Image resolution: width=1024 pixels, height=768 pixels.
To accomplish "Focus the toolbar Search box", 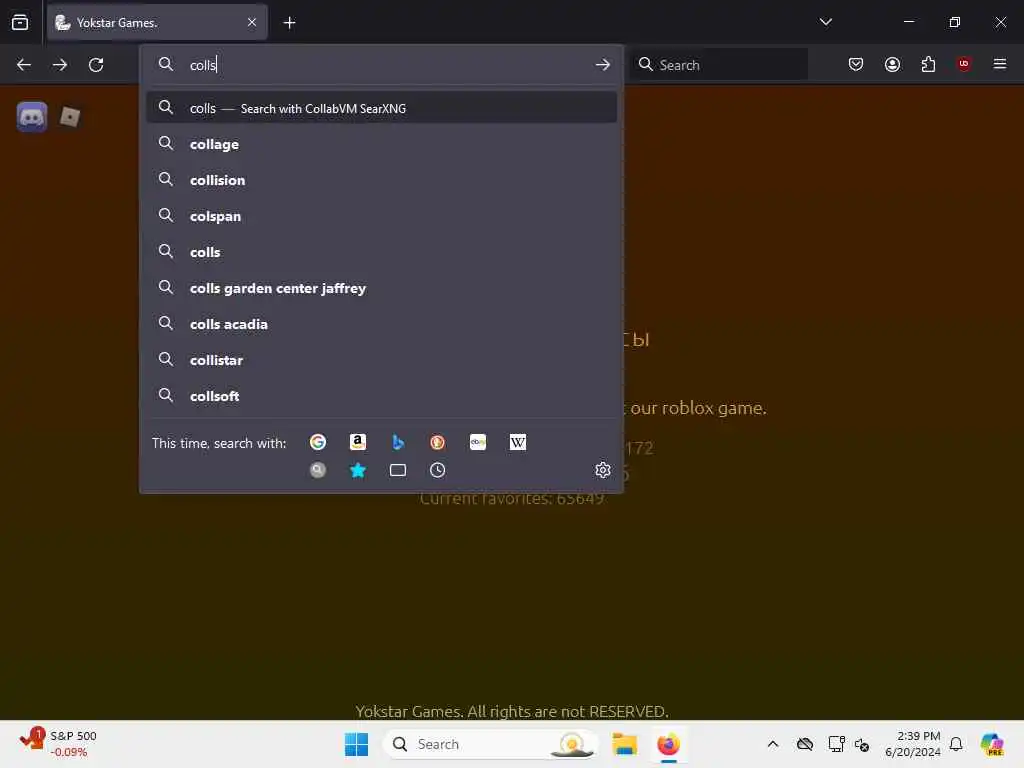I will [719, 65].
